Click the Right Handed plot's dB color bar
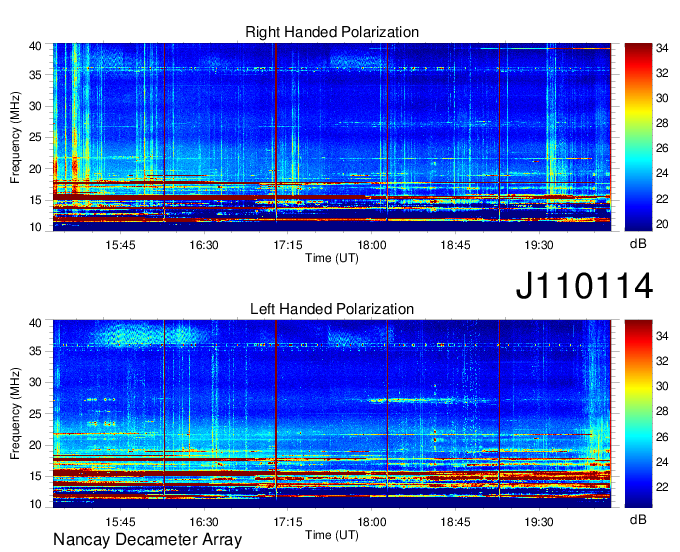The height and width of the screenshot is (552, 680). click(638, 137)
